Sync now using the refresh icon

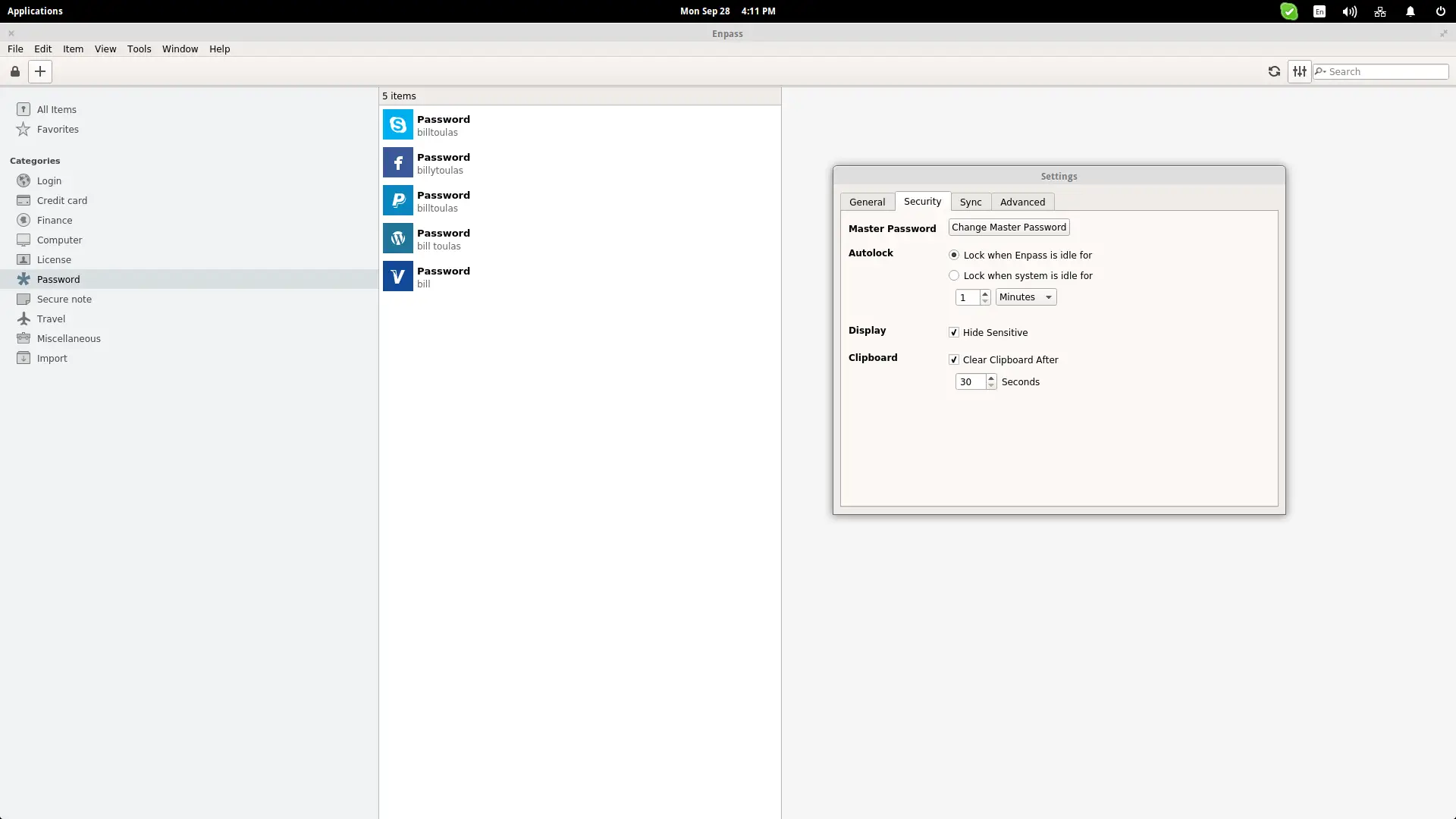(x=1274, y=71)
